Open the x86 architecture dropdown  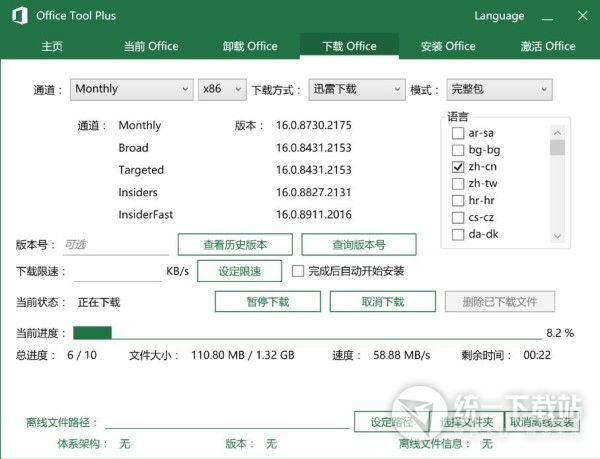coord(222,89)
